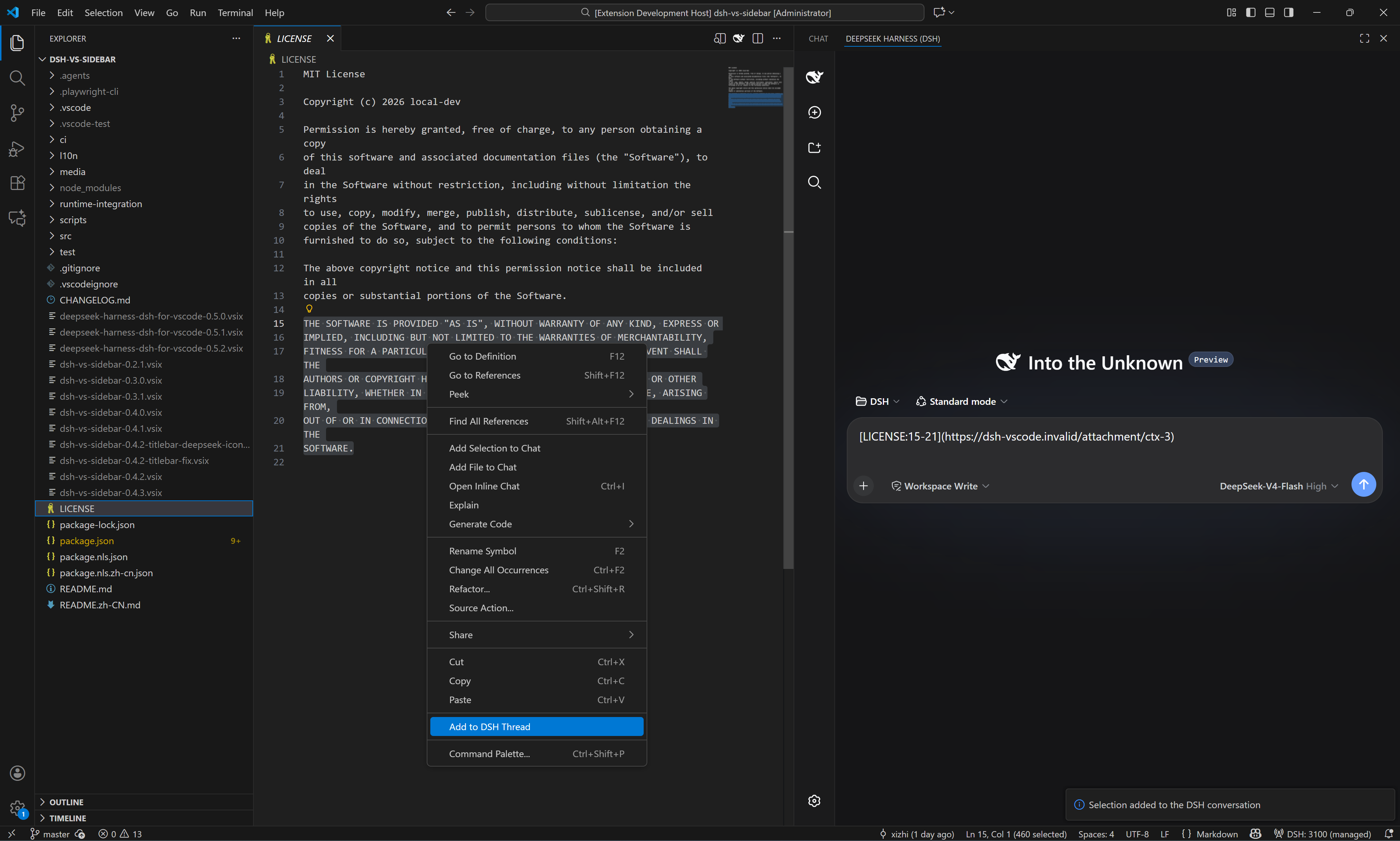Open the Run and Debug view
Viewport: 1400px width, 841px height.
(17, 148)
